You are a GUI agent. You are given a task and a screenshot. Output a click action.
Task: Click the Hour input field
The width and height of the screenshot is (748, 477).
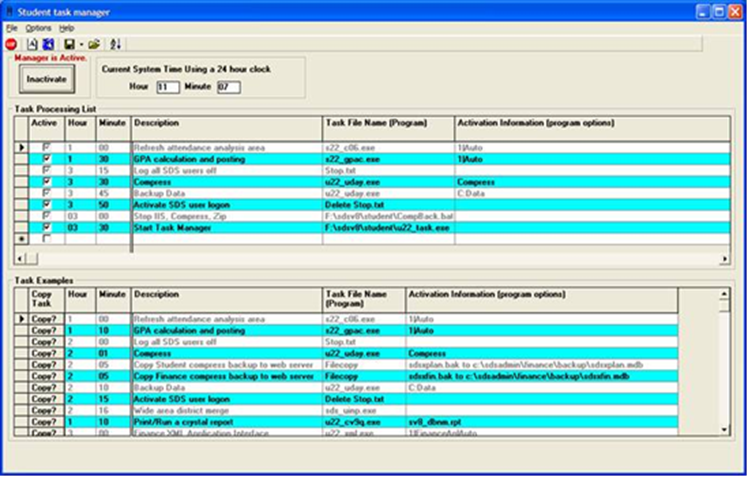(166, 87)
